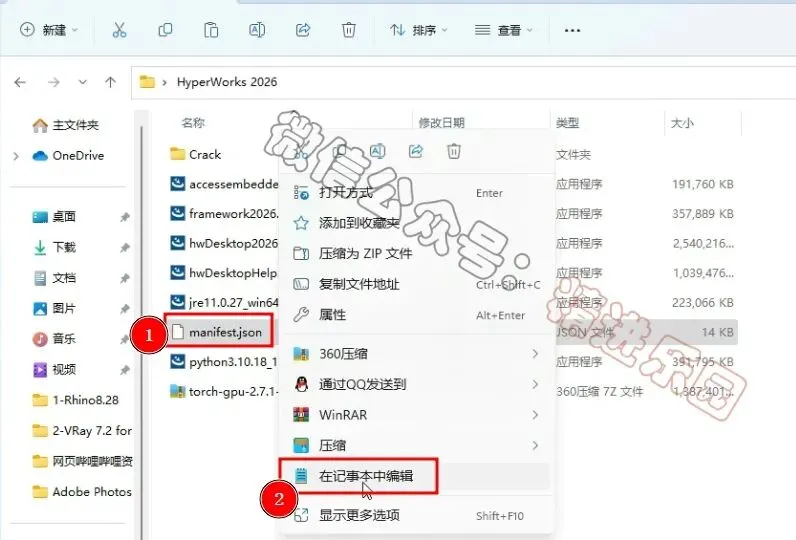Click the context menu rename icon
This screenshot has height=540, width=796.
coord(377,151)
